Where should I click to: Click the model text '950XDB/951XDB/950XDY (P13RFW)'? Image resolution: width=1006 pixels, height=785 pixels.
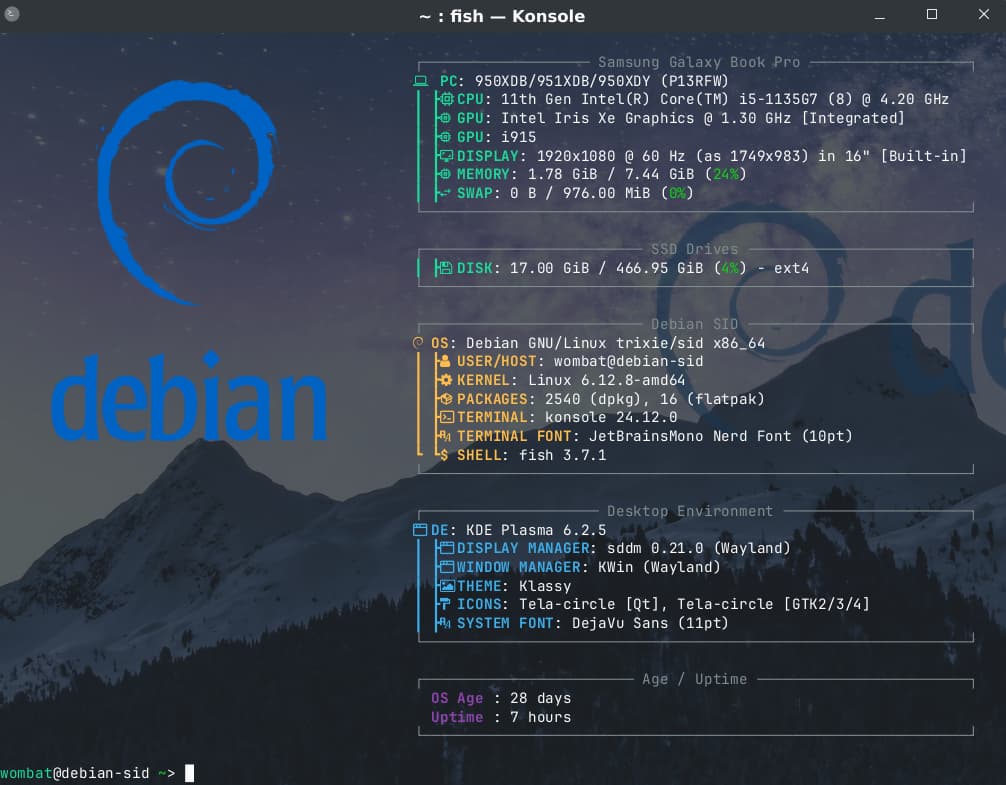601,81
